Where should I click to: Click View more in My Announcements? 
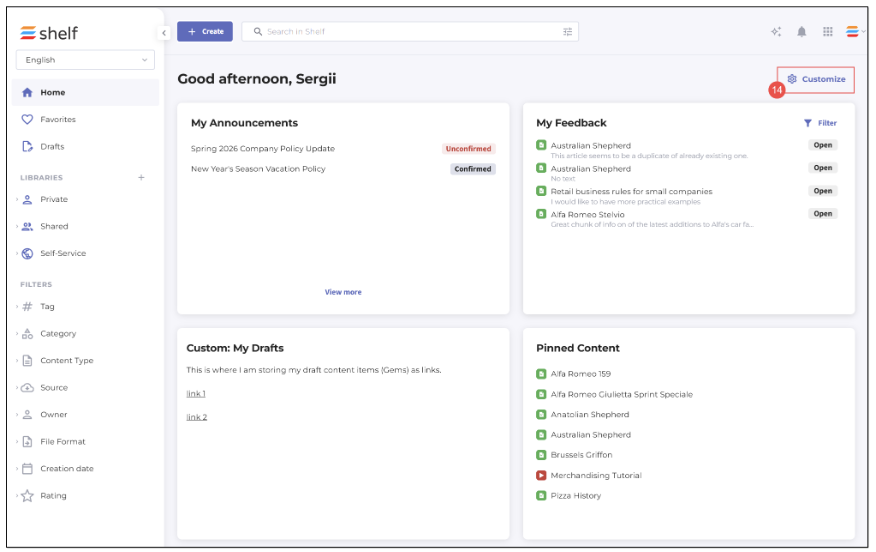[x=343, y=292]
